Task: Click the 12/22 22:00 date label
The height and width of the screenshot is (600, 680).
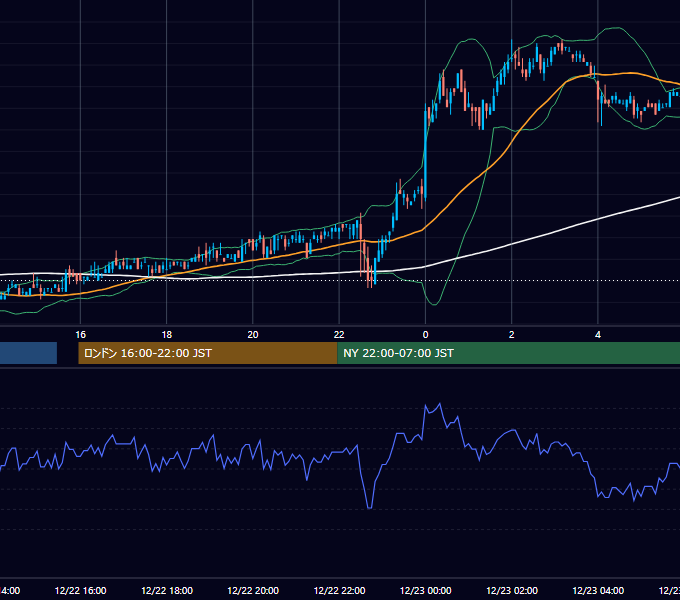Action: (339, 590)
